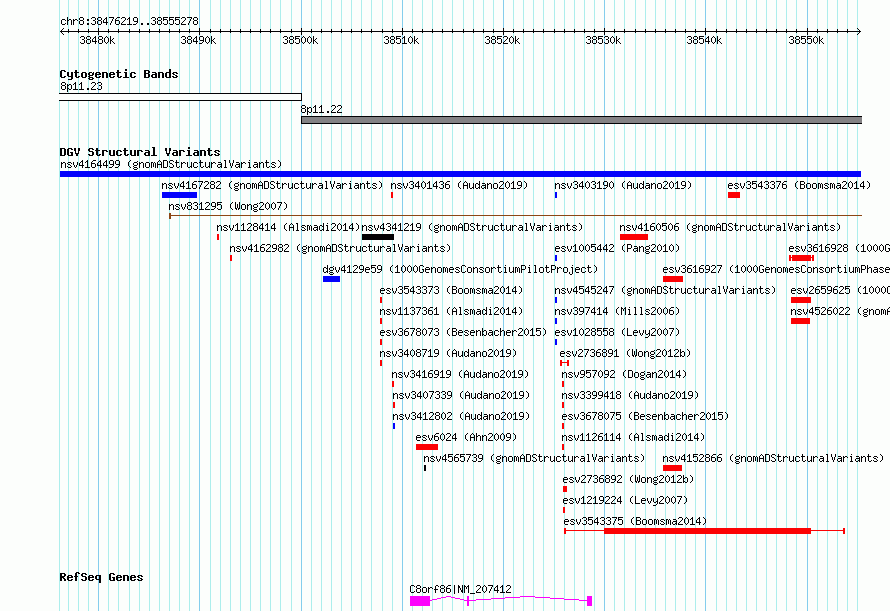Click esv6024 (Ahn2009) label
The image size is (890, 611).
(467, 437)
